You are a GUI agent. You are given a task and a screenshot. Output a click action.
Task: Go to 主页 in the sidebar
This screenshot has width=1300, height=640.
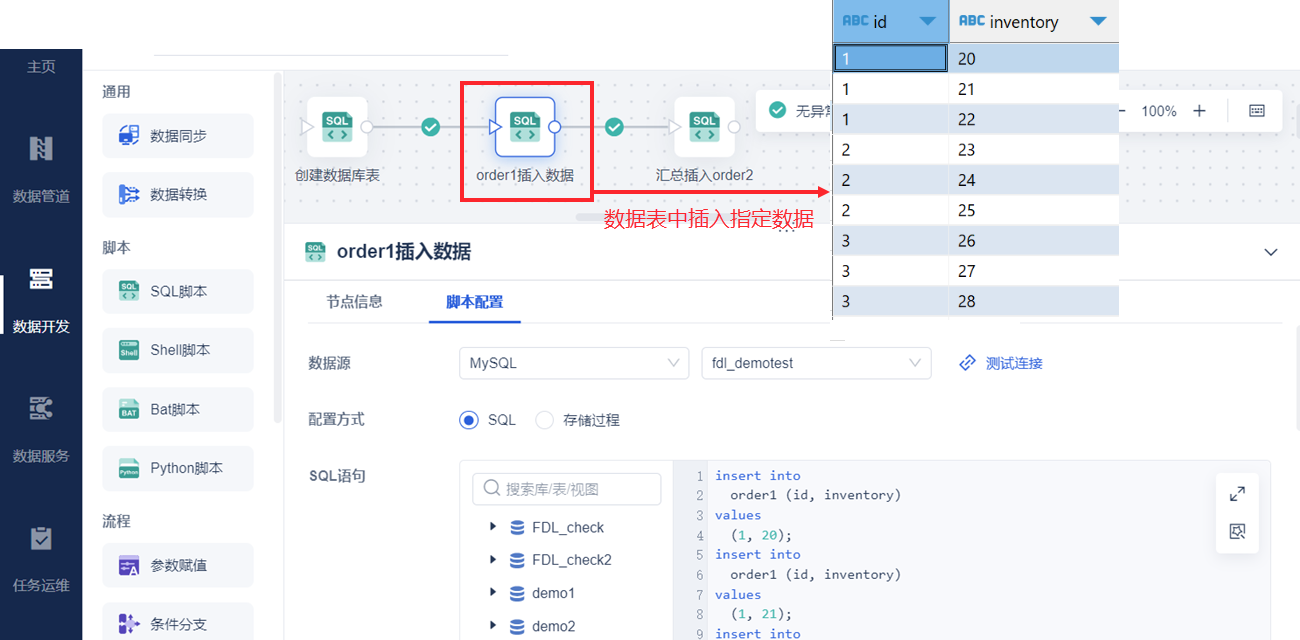pyautogui.click(x=41, y=67)
